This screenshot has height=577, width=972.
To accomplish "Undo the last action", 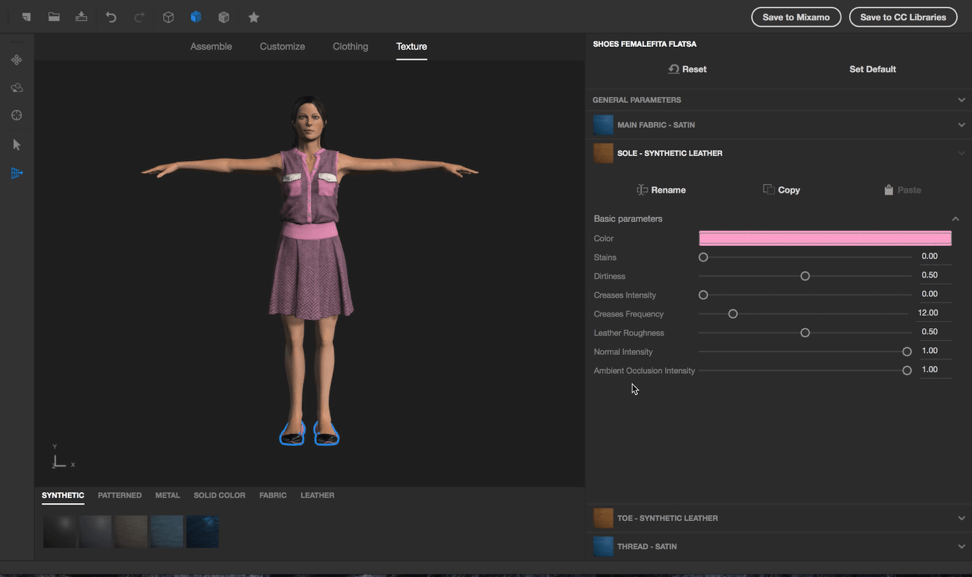I will point(111,17).
